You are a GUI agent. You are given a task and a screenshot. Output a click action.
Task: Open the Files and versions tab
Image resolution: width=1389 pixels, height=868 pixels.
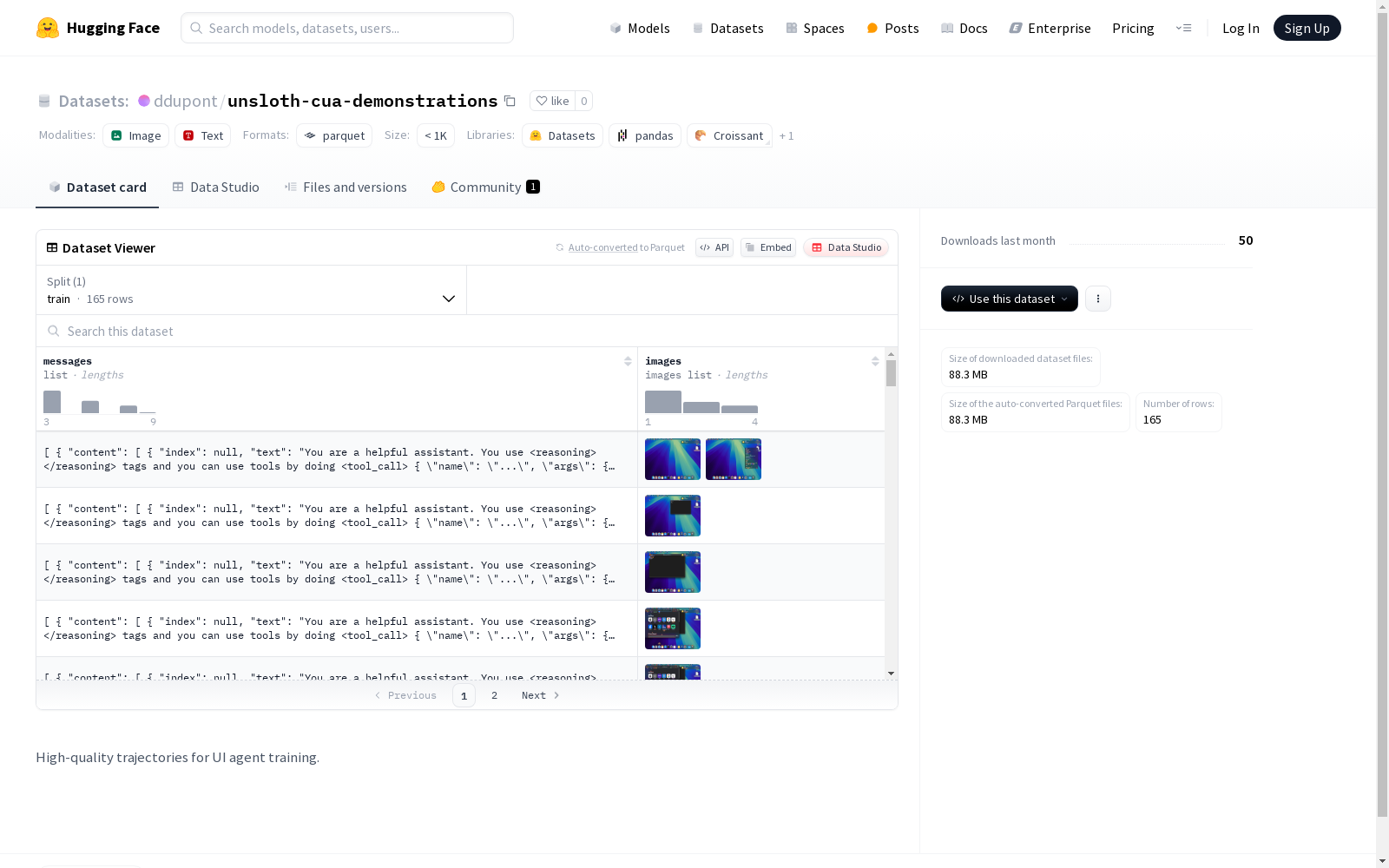346,187
